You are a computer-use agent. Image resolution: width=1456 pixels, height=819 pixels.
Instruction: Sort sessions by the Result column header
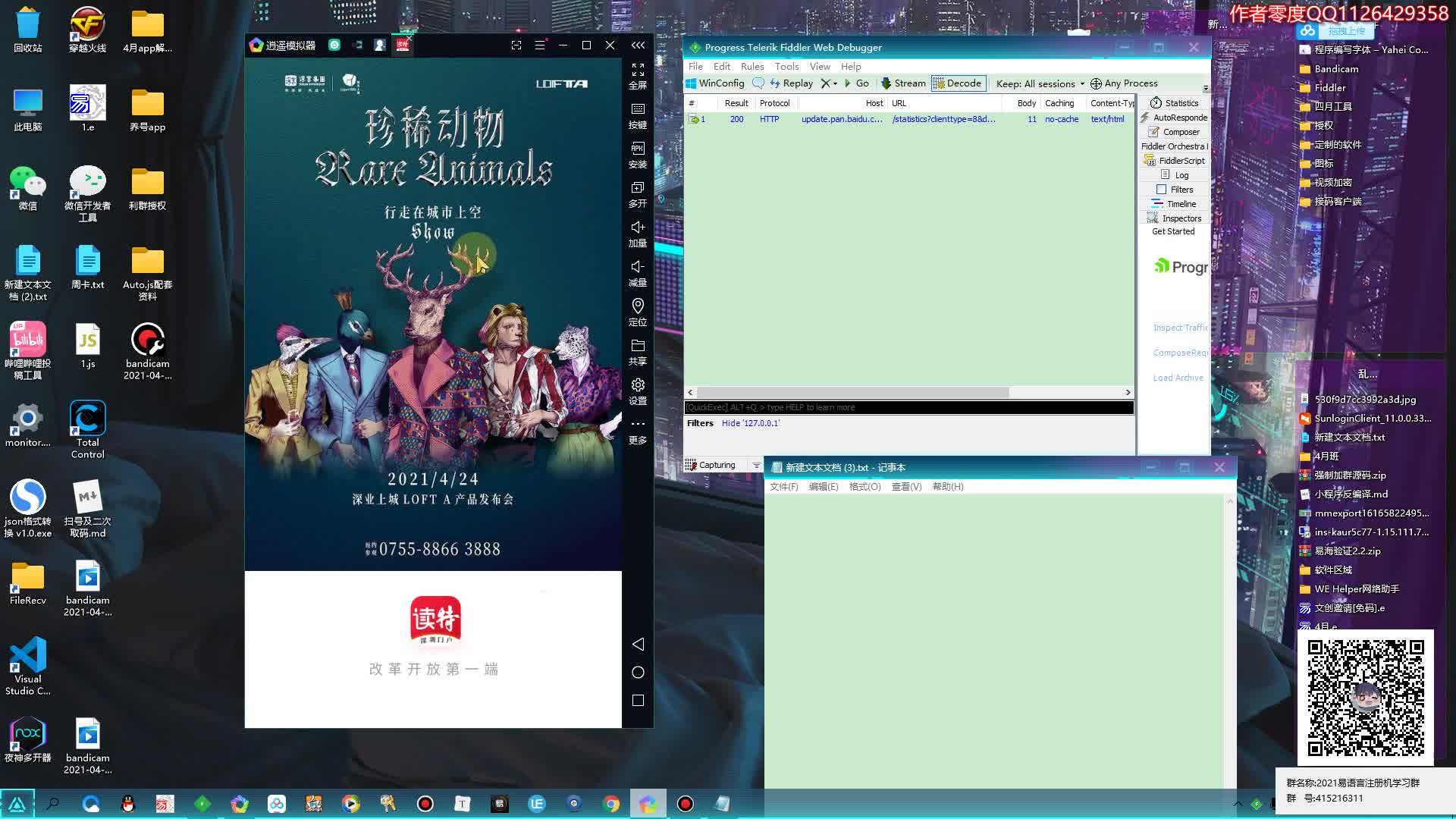(736, 103)
